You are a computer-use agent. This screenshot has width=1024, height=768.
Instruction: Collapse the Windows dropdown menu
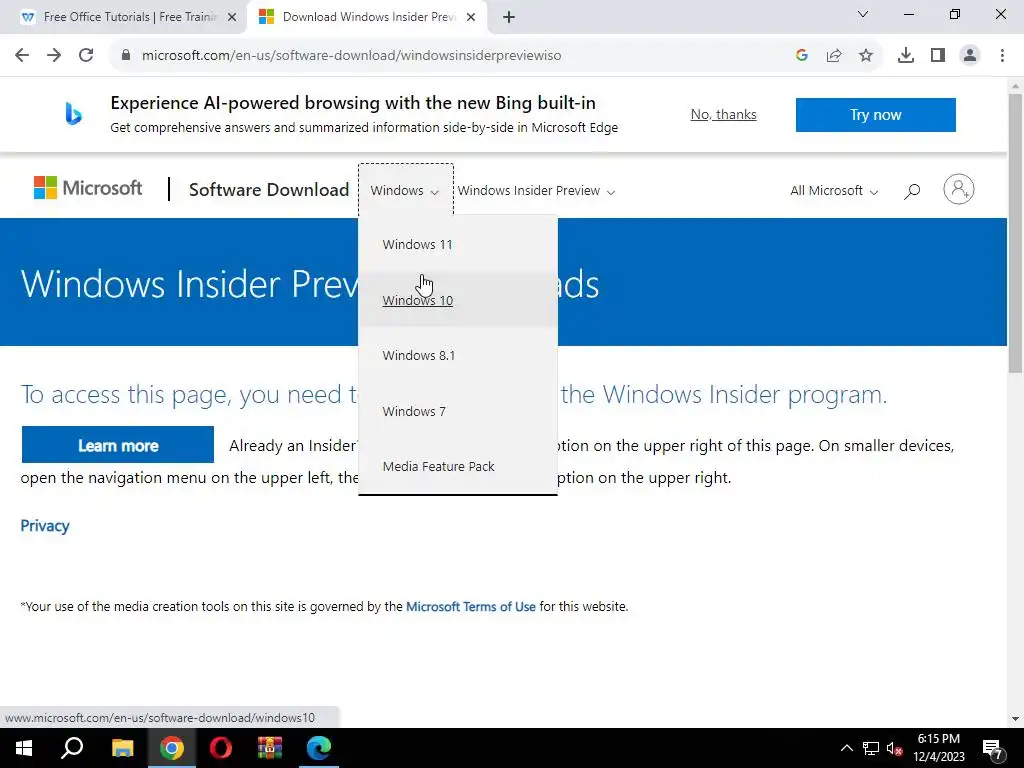point(405,191)
